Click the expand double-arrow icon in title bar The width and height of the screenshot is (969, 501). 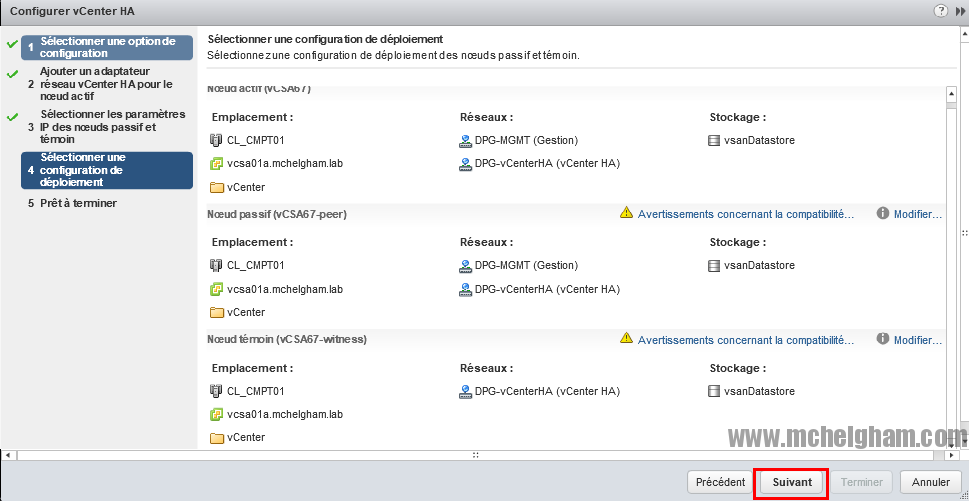(x=960, y=11)
